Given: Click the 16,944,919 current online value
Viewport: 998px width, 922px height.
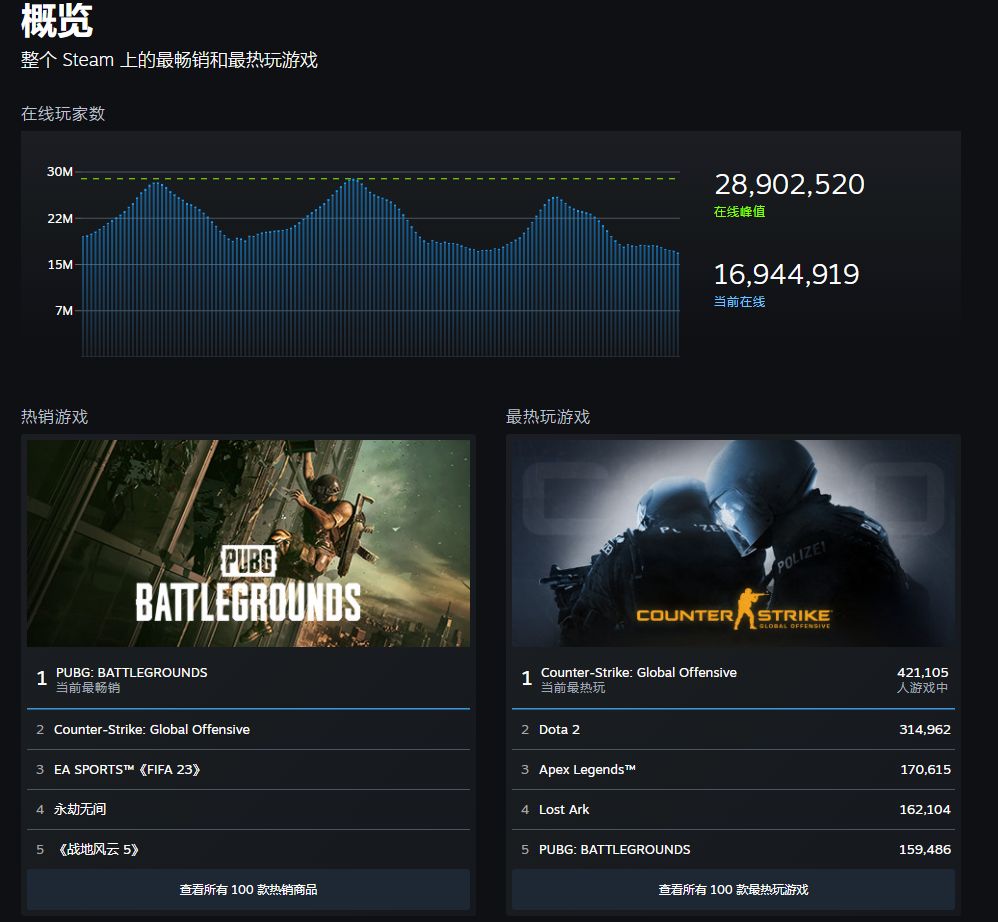Looking at the screenshot, I should point(787,275).
